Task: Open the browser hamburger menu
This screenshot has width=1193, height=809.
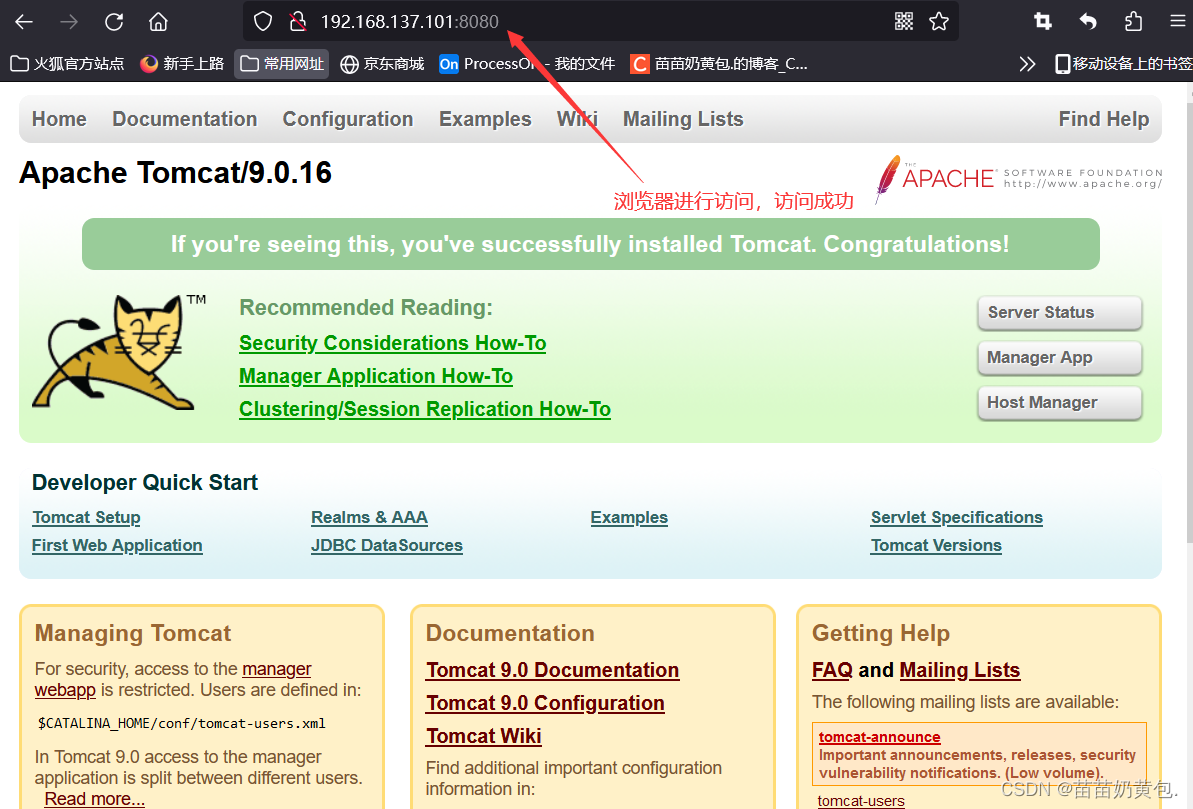Action: pyautogui.click(x=1178, y=21)
